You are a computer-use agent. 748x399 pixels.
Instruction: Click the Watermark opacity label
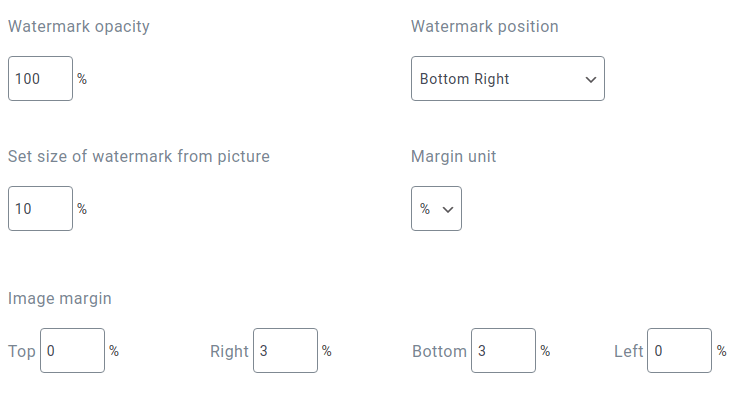point(79,27)
